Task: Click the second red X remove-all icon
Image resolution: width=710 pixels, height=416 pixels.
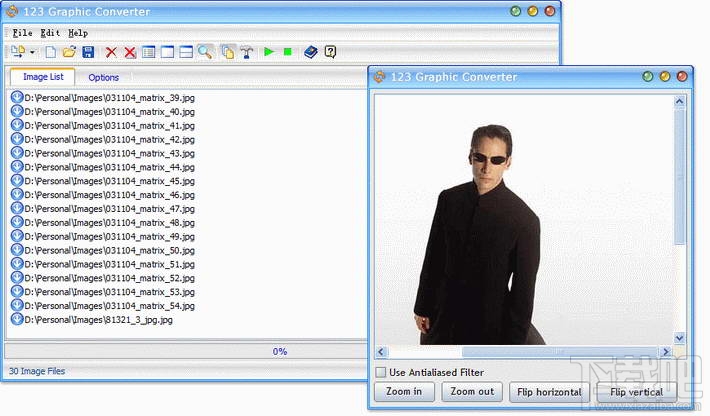Action: coord(130,52)
